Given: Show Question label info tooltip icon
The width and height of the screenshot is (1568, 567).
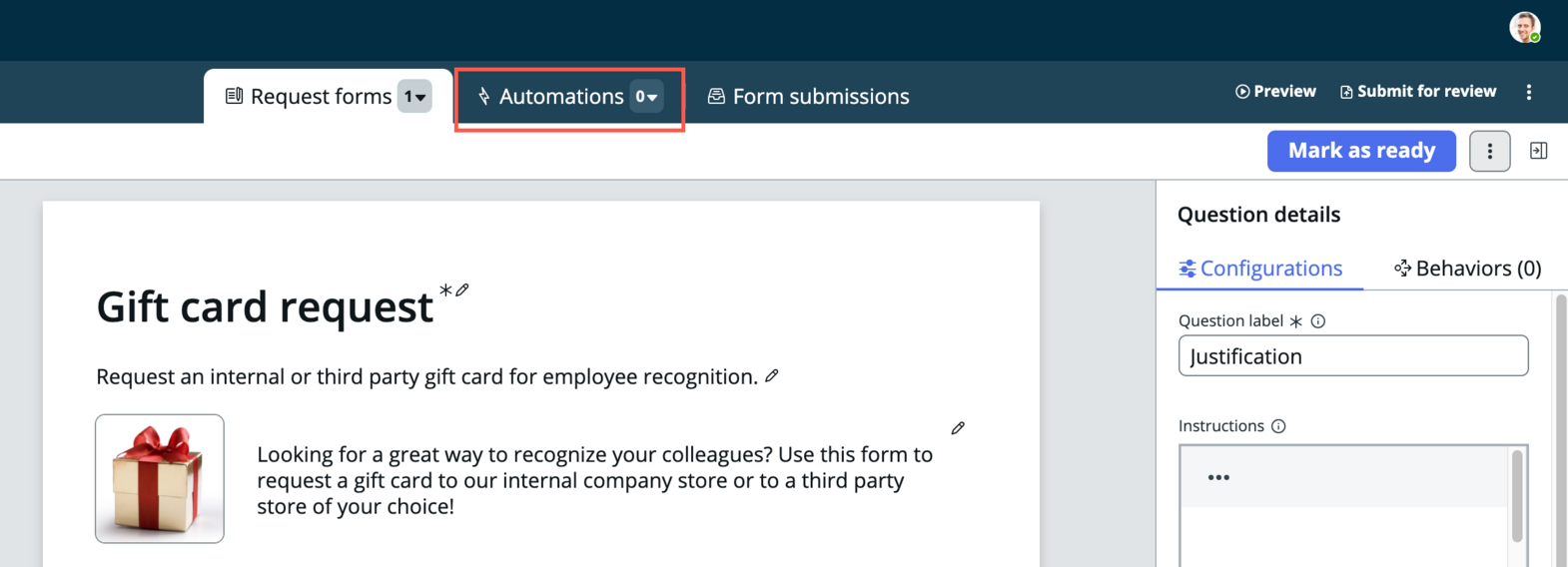Looking at the screenshot, I should pos(1317,321).
